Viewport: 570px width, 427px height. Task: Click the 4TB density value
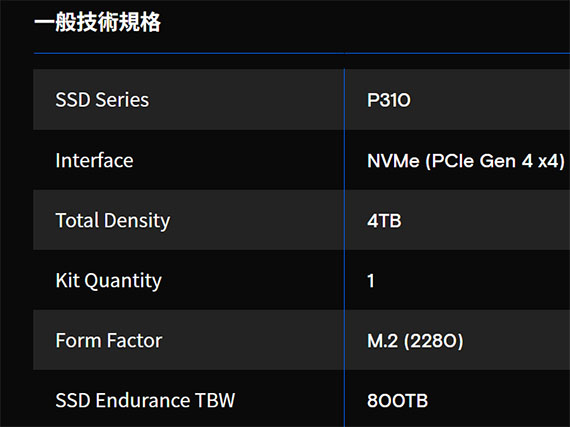click(x=384, y=221)
